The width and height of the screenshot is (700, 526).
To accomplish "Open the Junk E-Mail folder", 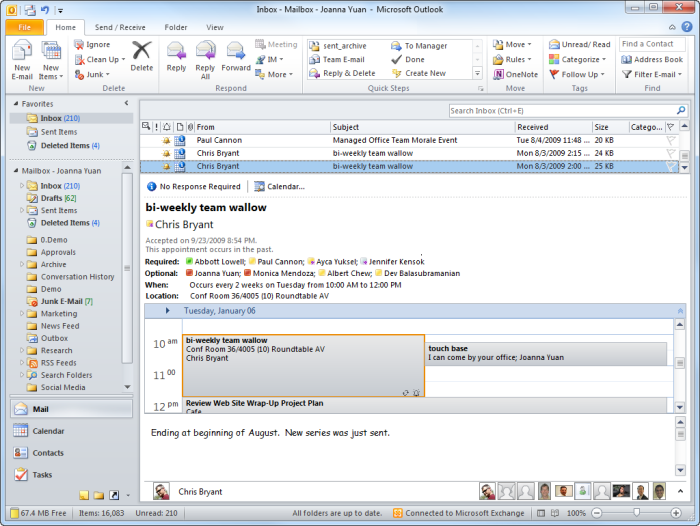I will (62, 301).
